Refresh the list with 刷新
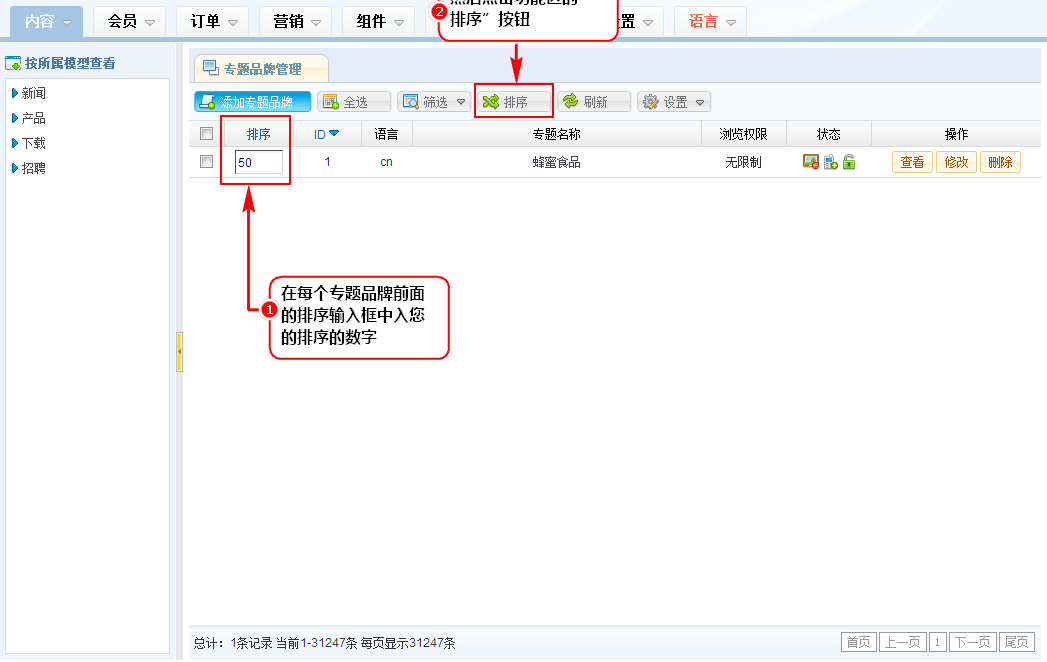This screenshot has height=662, width=1047. [593, 102]
